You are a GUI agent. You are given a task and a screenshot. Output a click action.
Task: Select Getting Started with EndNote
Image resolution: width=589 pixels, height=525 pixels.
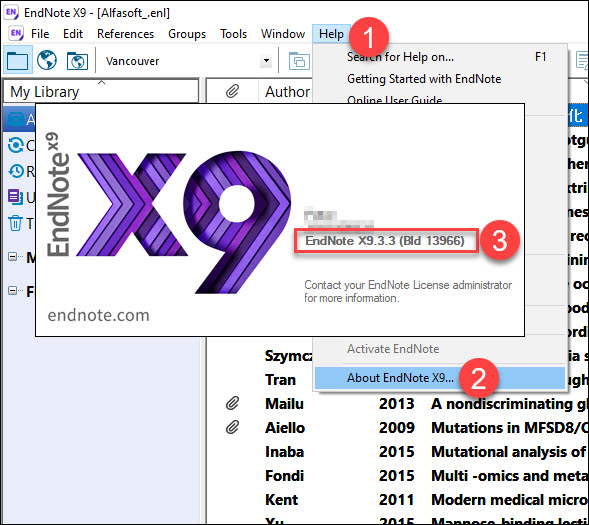coord(424,79)
